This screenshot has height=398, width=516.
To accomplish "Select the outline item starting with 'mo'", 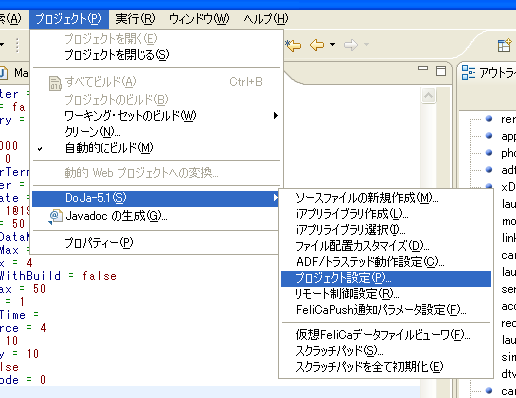I will coord(508,221).
